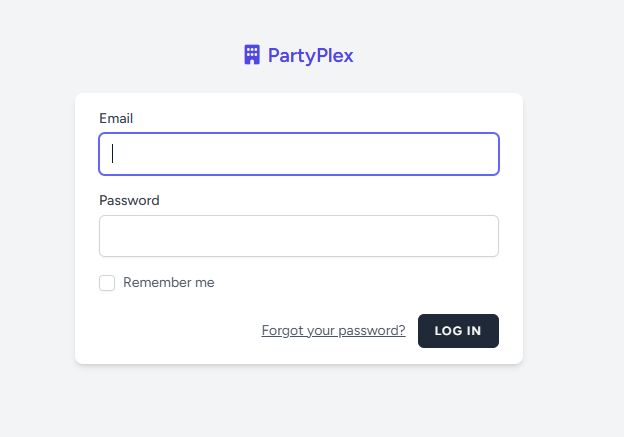Submit the form with LOG IN
The image size is (624, 437).
coord(458,331)
